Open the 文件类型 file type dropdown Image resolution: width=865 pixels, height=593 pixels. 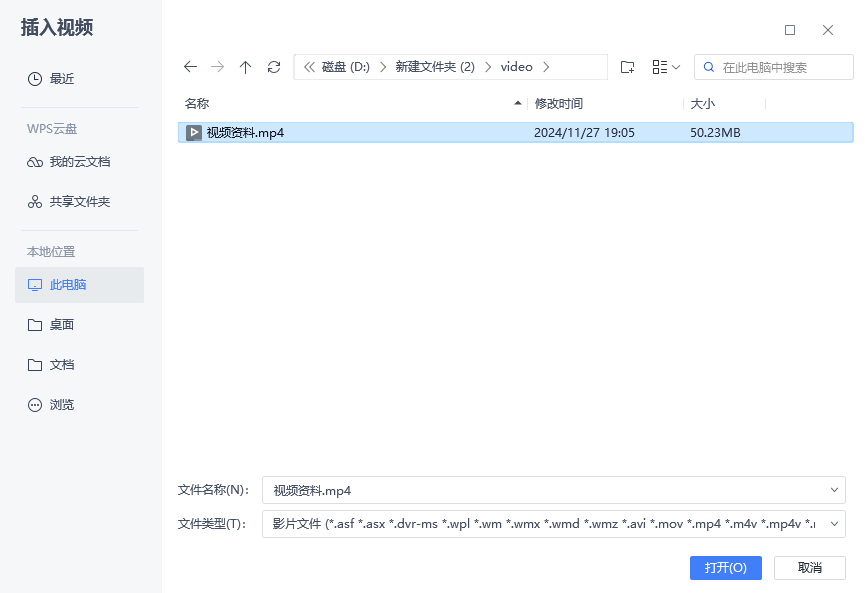pos(834,524)
